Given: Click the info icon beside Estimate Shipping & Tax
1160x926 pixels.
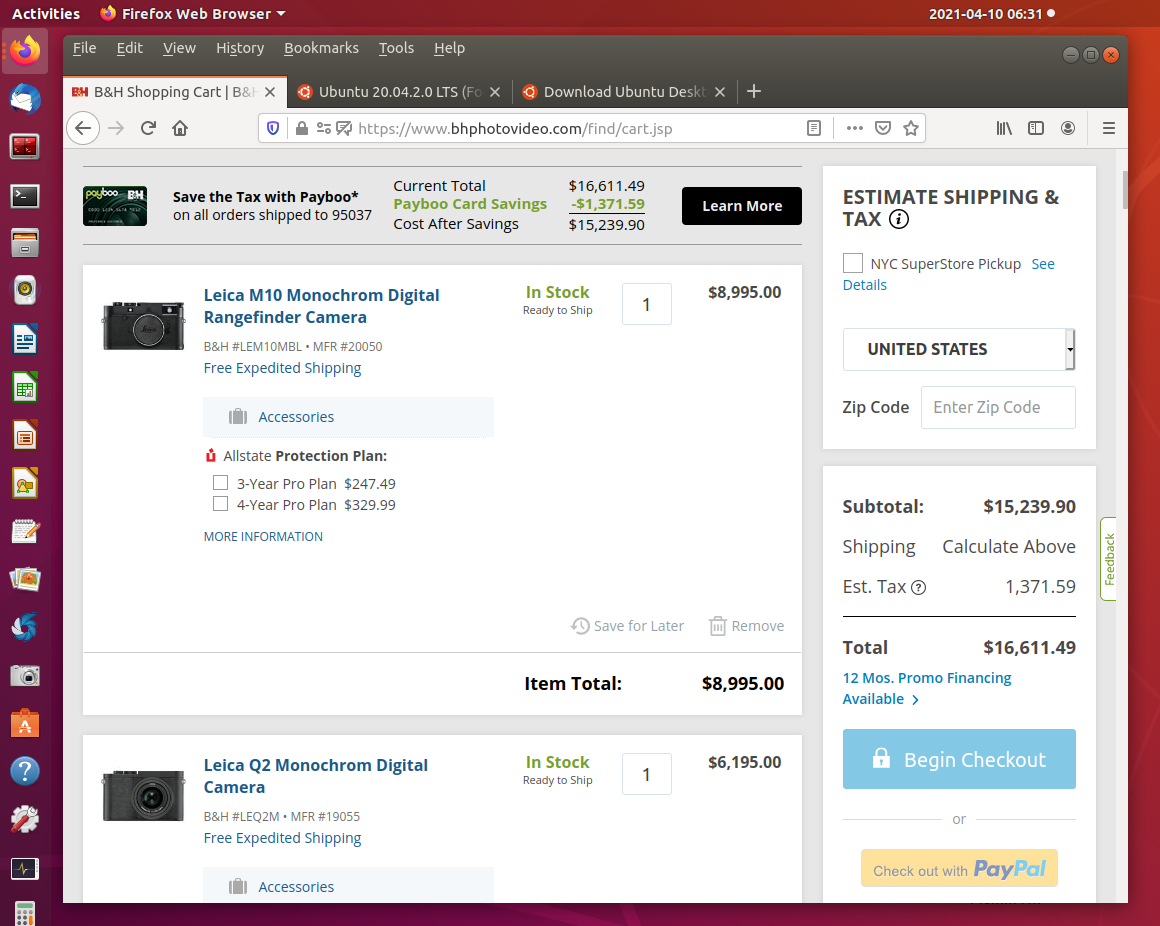Looking at the screenshot, I should point(900,220).
